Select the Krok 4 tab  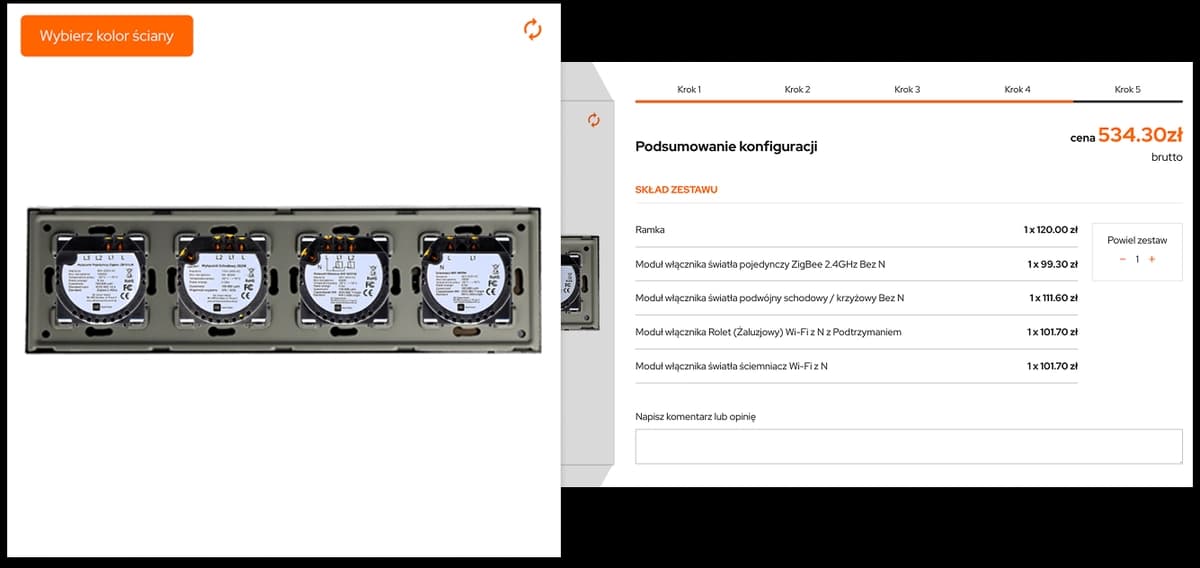coord(1017,90)
